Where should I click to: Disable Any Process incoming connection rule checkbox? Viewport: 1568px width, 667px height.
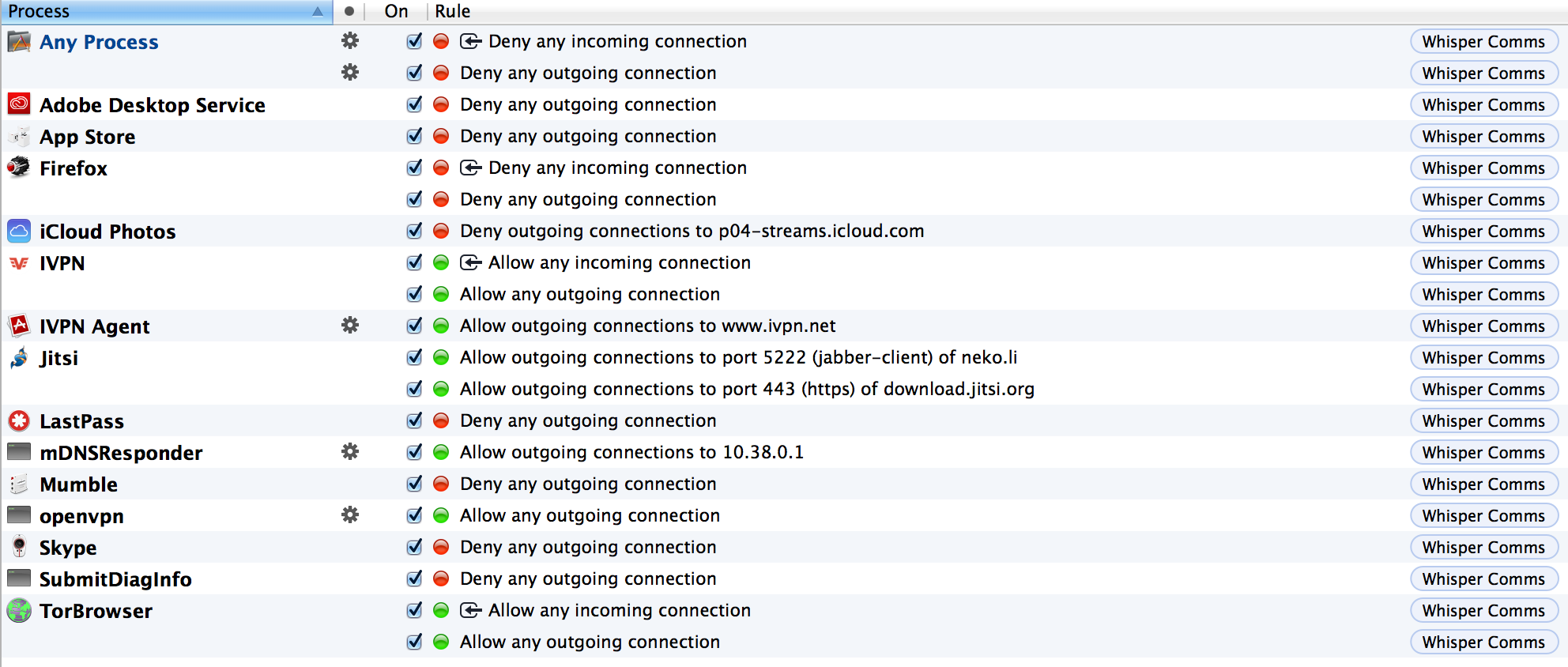coord(414,41)
